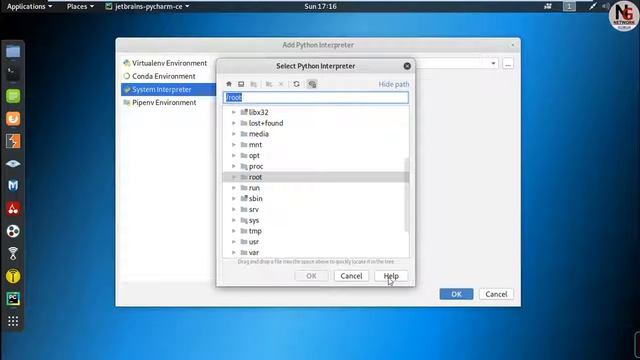Click the project directory toolbar icon
This screenshot has width=640, height=360.
tap(253, 84)
